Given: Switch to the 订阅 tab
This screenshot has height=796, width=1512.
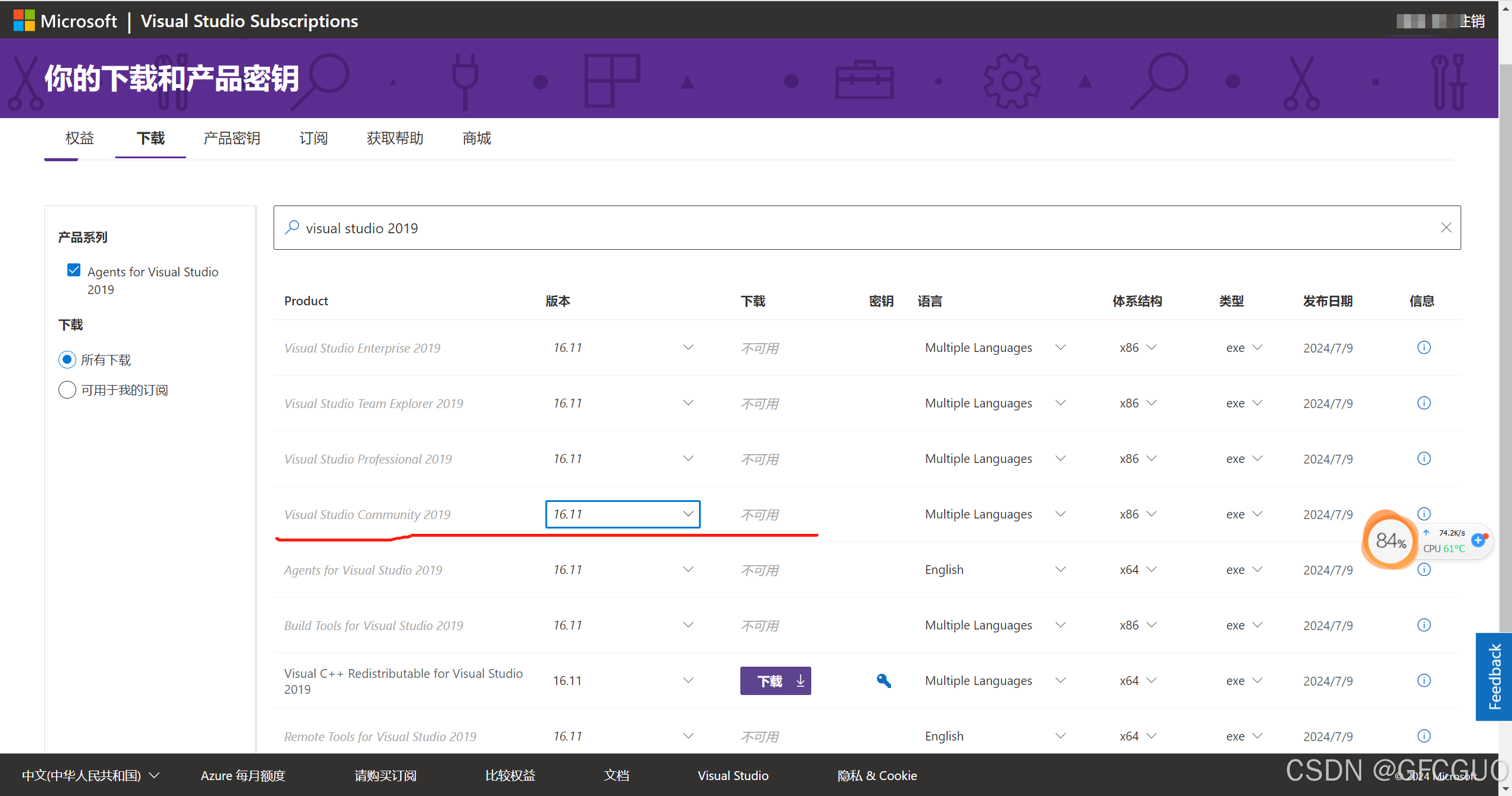Looking at the screenshot, I should click(x=313, y=138).
